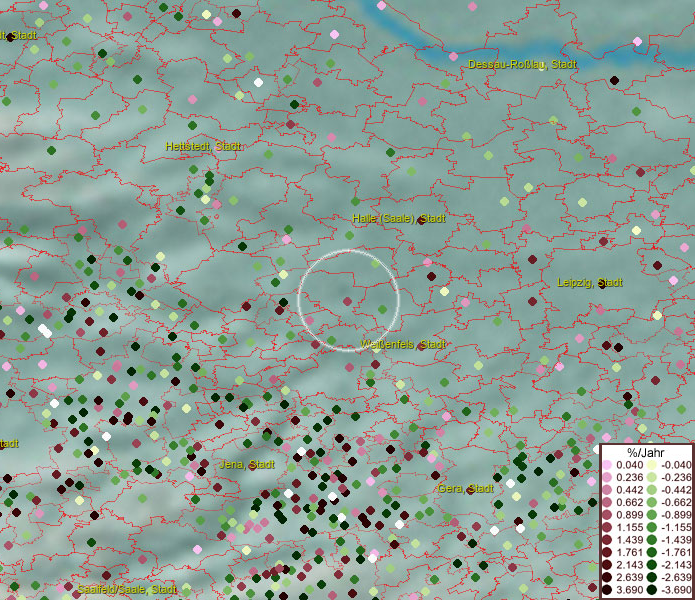This screenshot has width=695, height=600.
Task: Select the Gera, Stadt map label
Action: (x=465, y=488)
